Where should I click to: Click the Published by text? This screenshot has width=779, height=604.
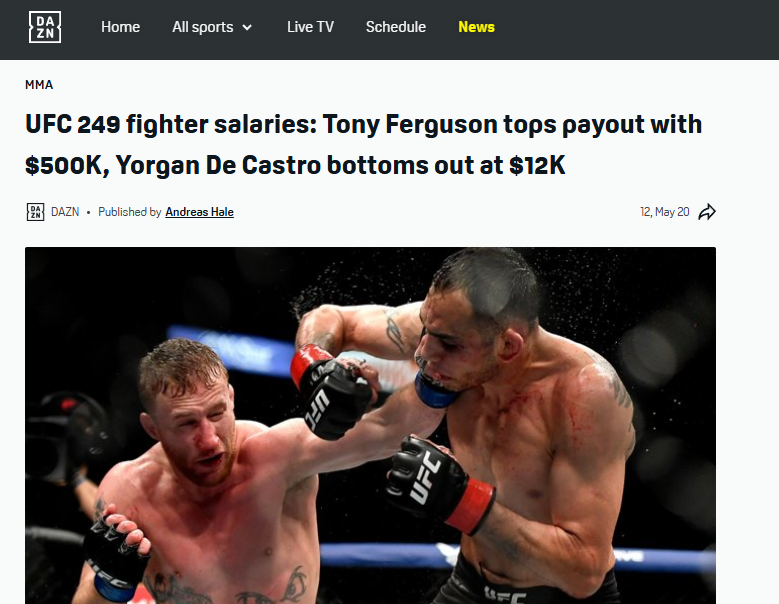pos(129,212)
